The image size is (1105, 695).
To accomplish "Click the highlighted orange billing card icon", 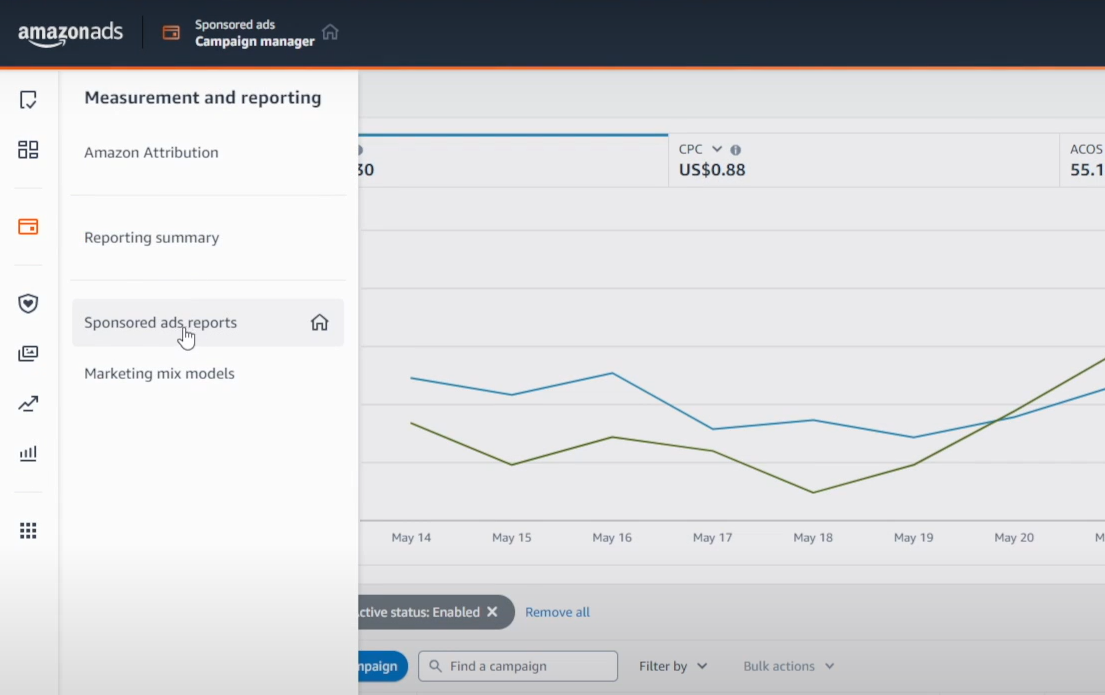I will [27, 227].
